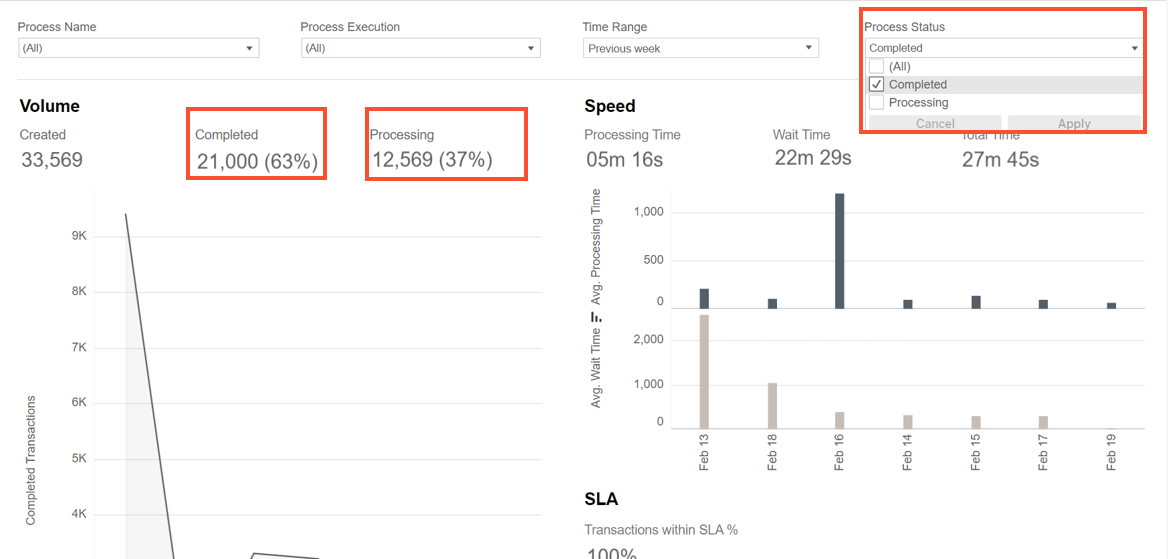Click the Wait Time 22m 29s value
1168x559 pixels.
pyautogui.click(x=813, y=157)
